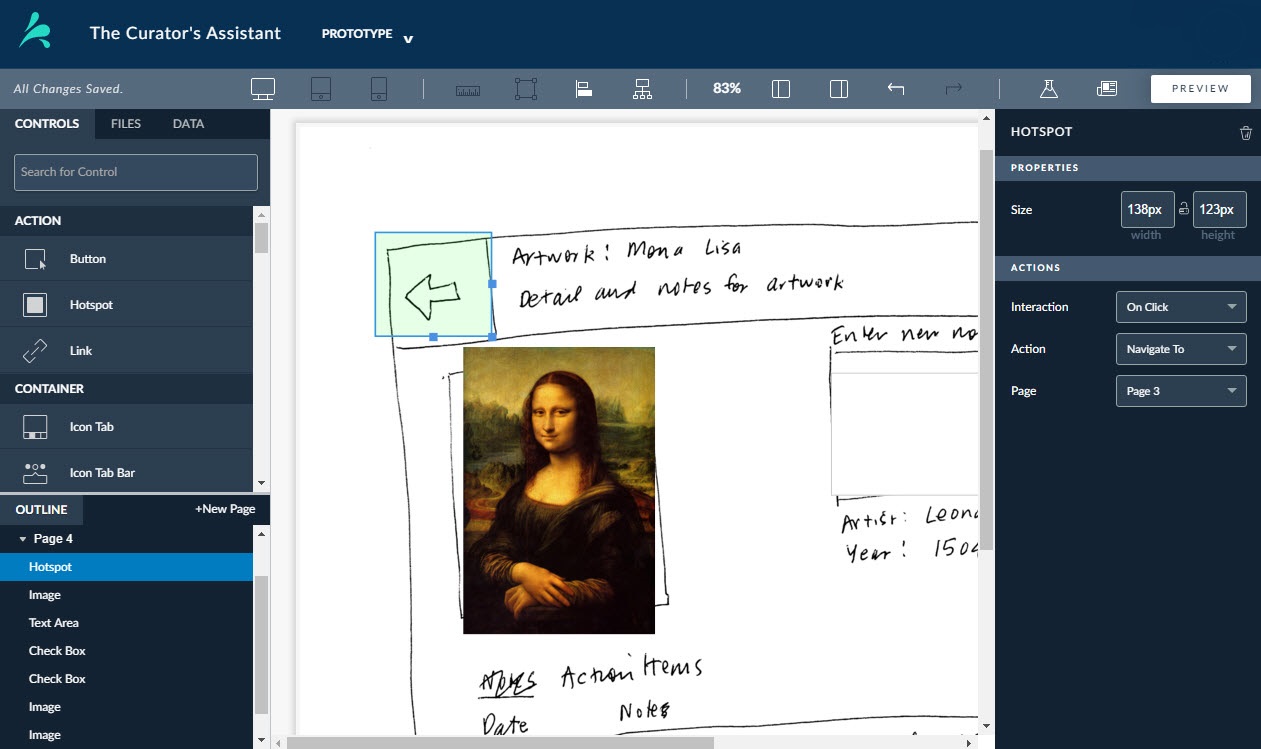The width and height of the screenshot is (1261, 749).
Task: Delete hotspot using the trash icon
Action: tap(1245, 132)
